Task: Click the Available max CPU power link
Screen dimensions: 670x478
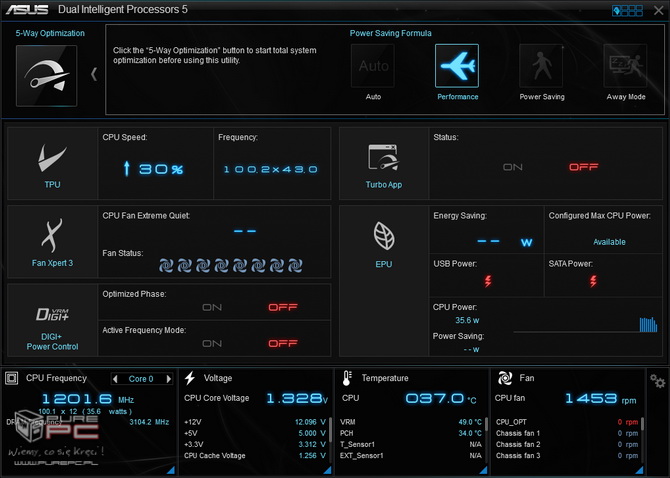Action: [x=609, y=242]
